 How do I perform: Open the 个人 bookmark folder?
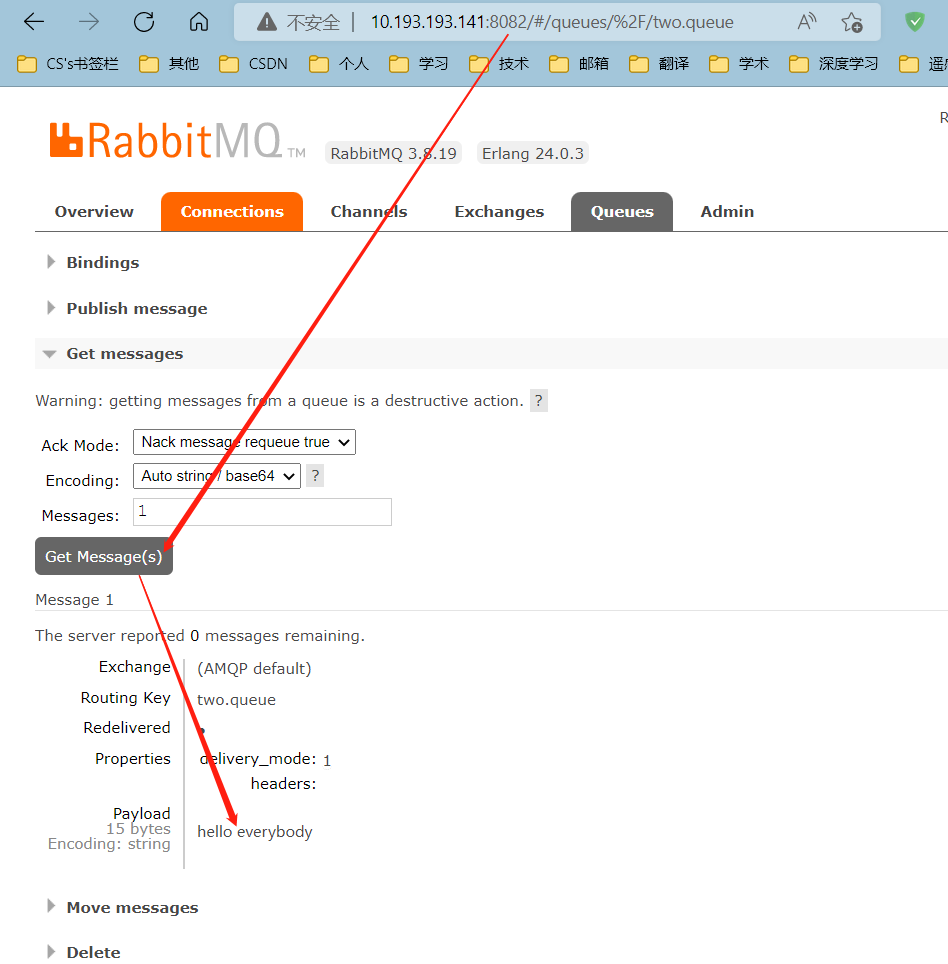click(x=339, y=64)
